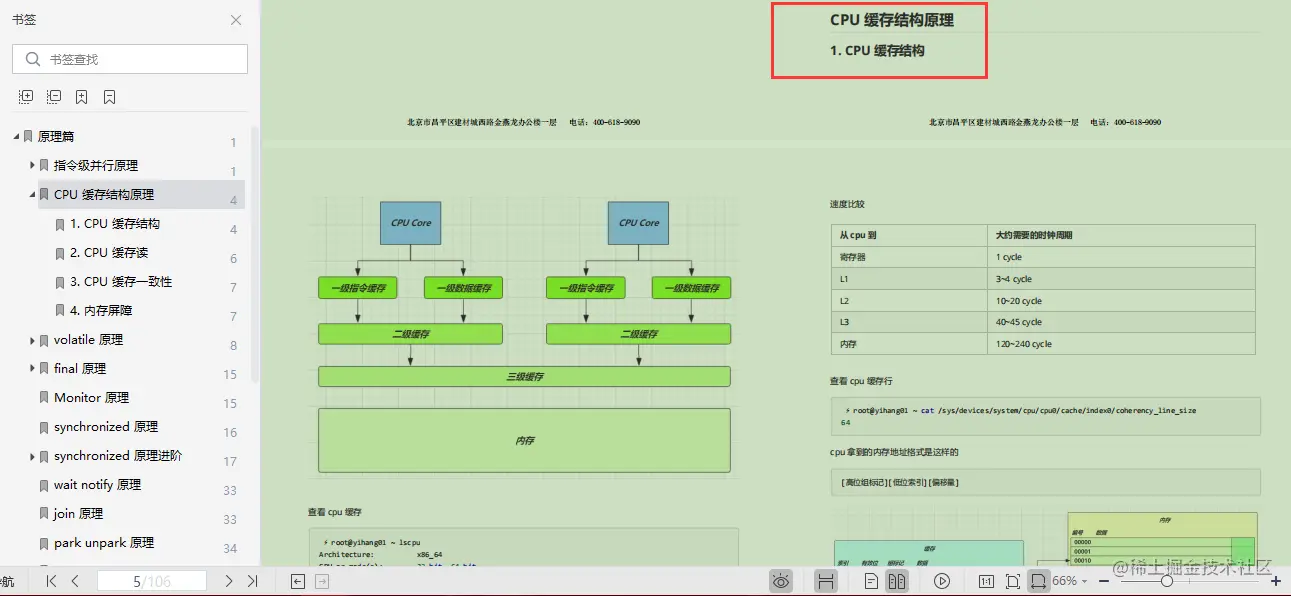This screenshot has width=1291, height=596.
Task: Go to bookmark 3. CPU 缓存一致性
Action: (121, 282)
